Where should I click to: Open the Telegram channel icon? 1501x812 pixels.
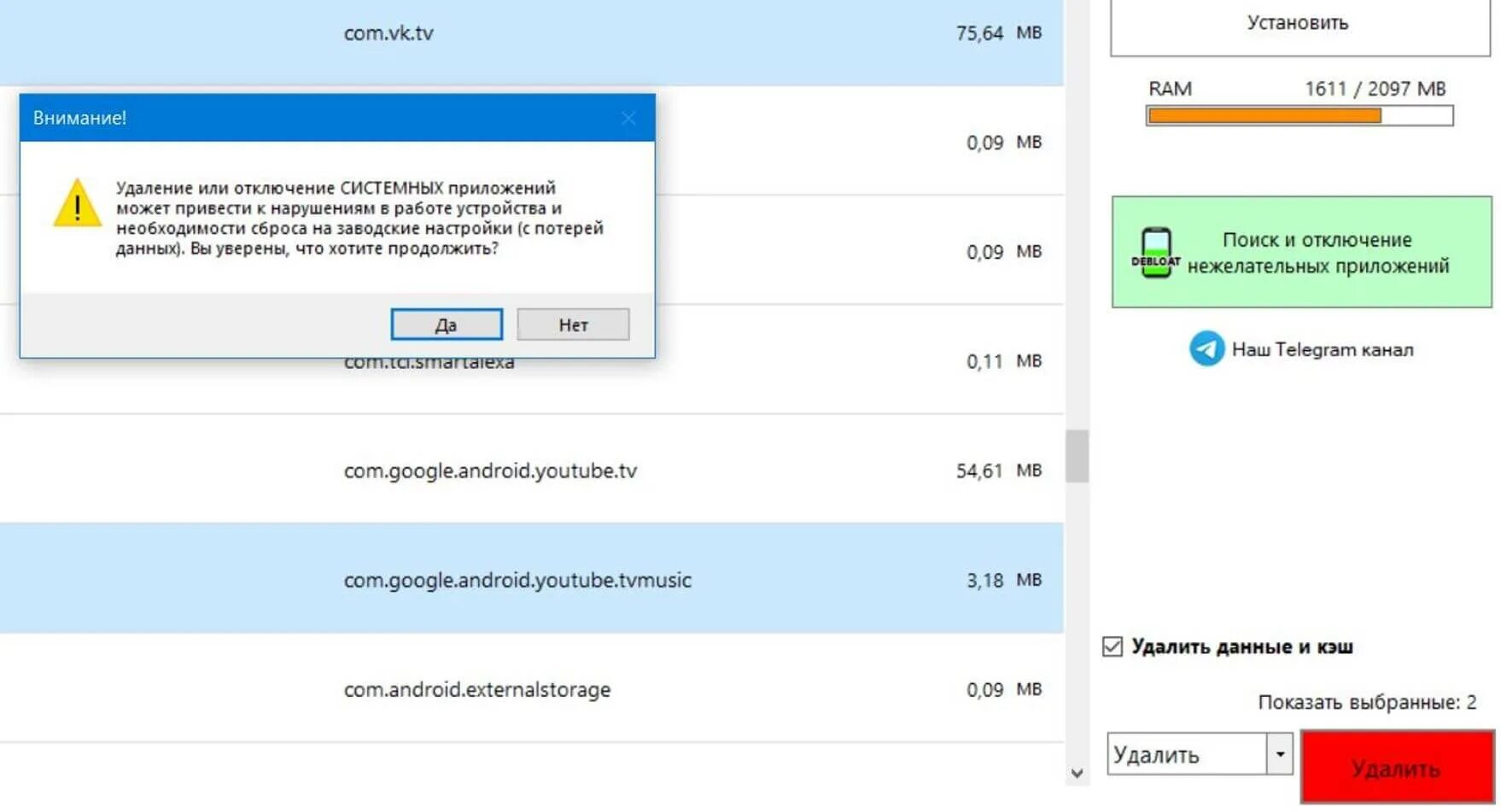tap(1206, 348)
